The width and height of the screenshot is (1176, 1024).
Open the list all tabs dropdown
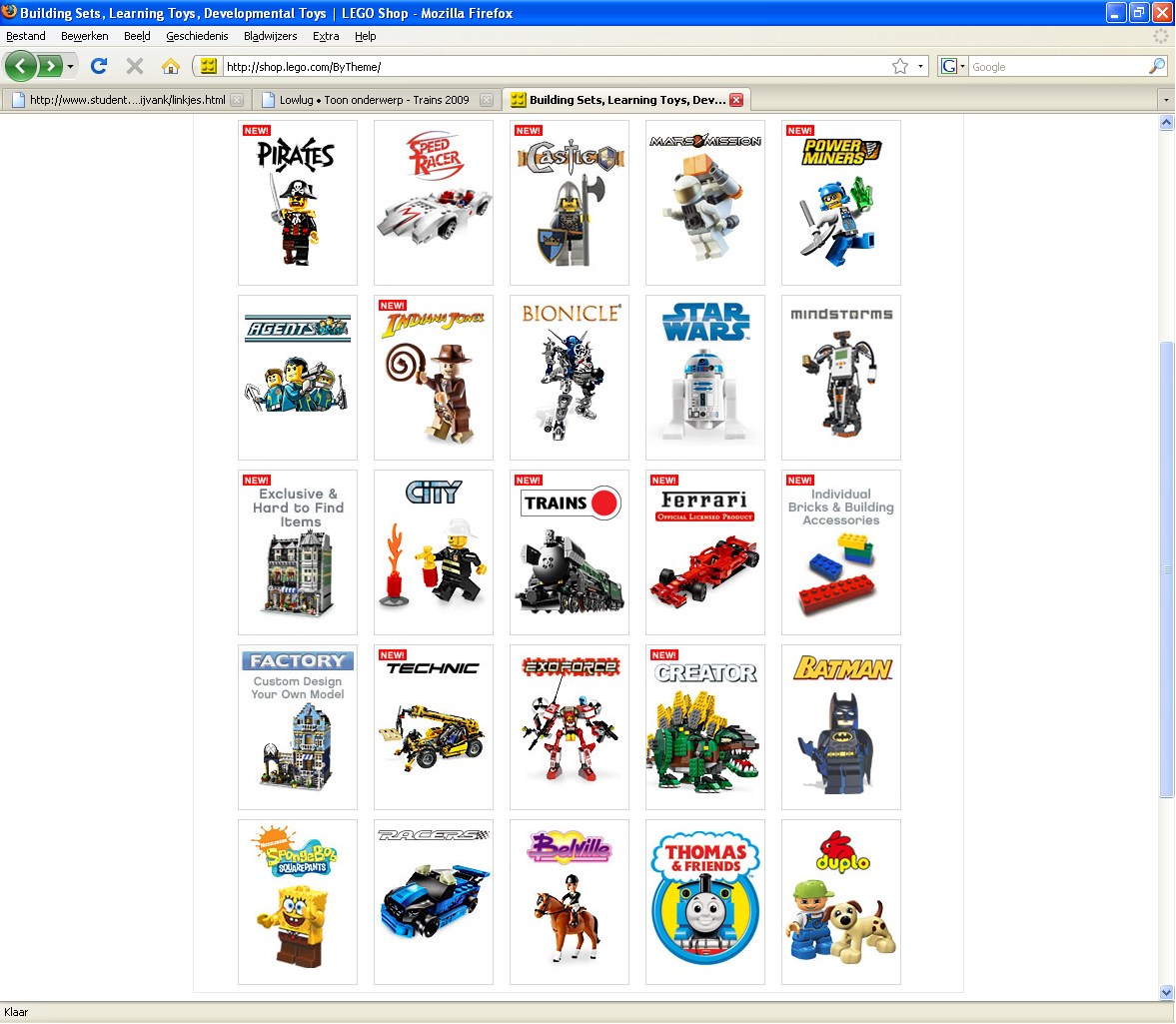pyautogui.click(x=1165, y=100)
